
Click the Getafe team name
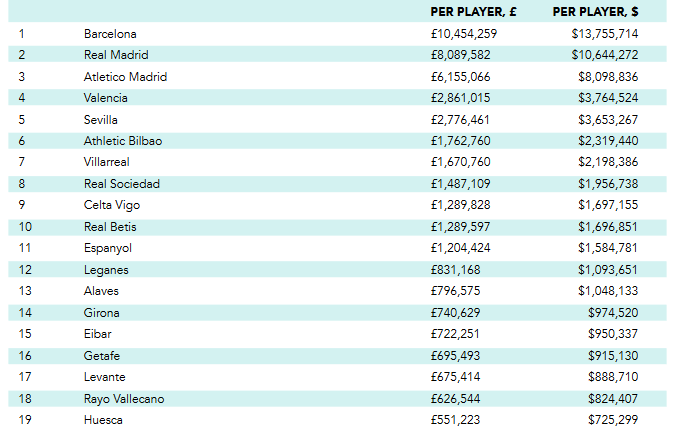102,356
